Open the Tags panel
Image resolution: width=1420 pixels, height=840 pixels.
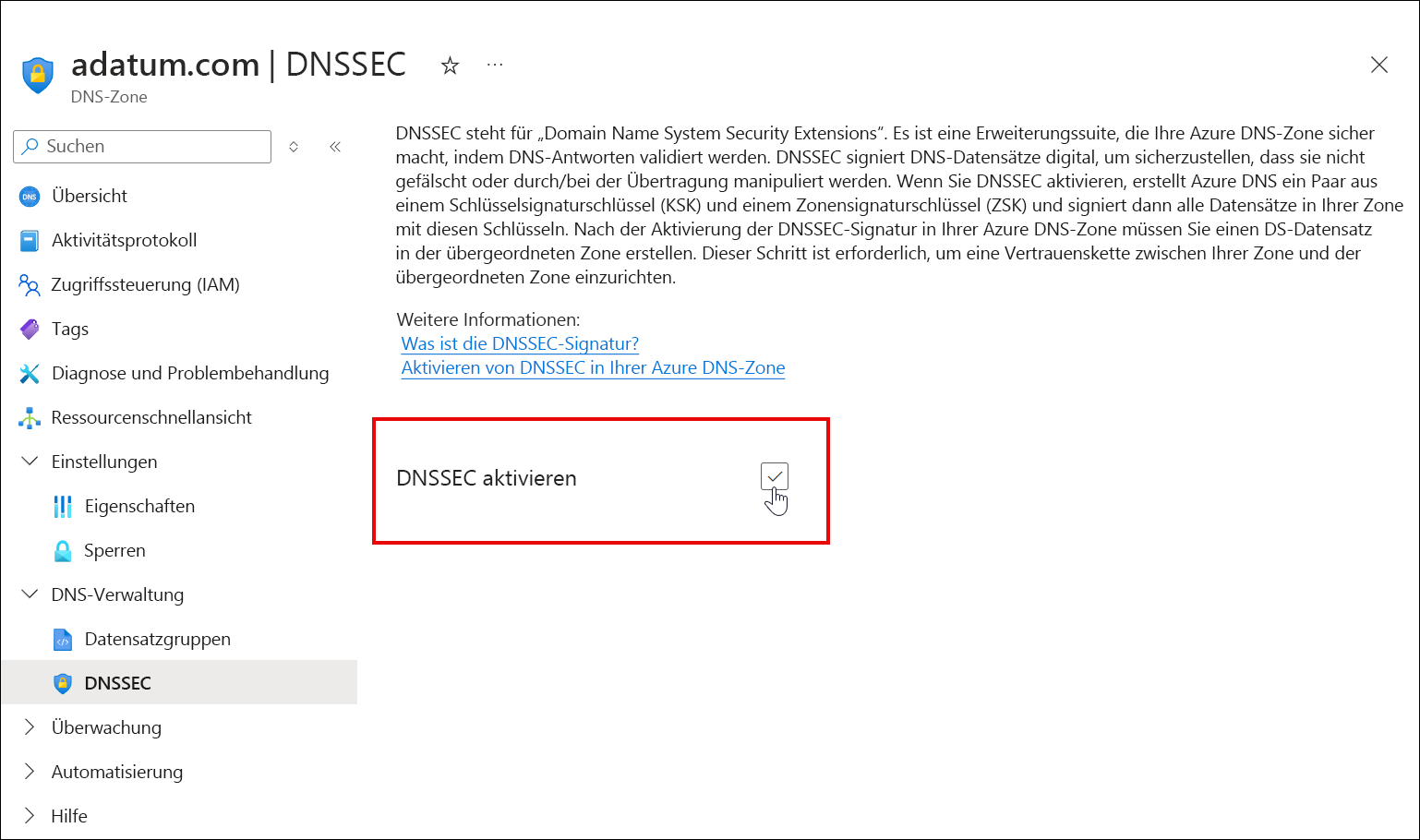70,329
